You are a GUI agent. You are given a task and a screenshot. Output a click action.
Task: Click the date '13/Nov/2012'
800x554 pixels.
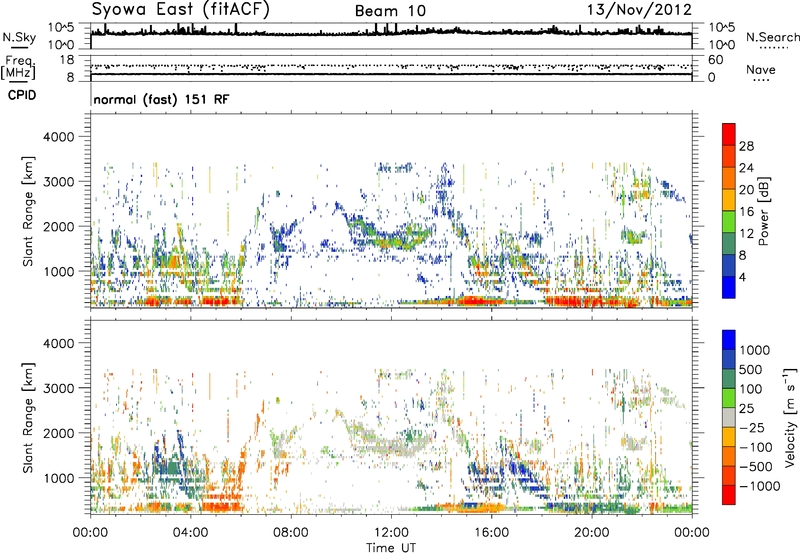click(x=639, y=10)
